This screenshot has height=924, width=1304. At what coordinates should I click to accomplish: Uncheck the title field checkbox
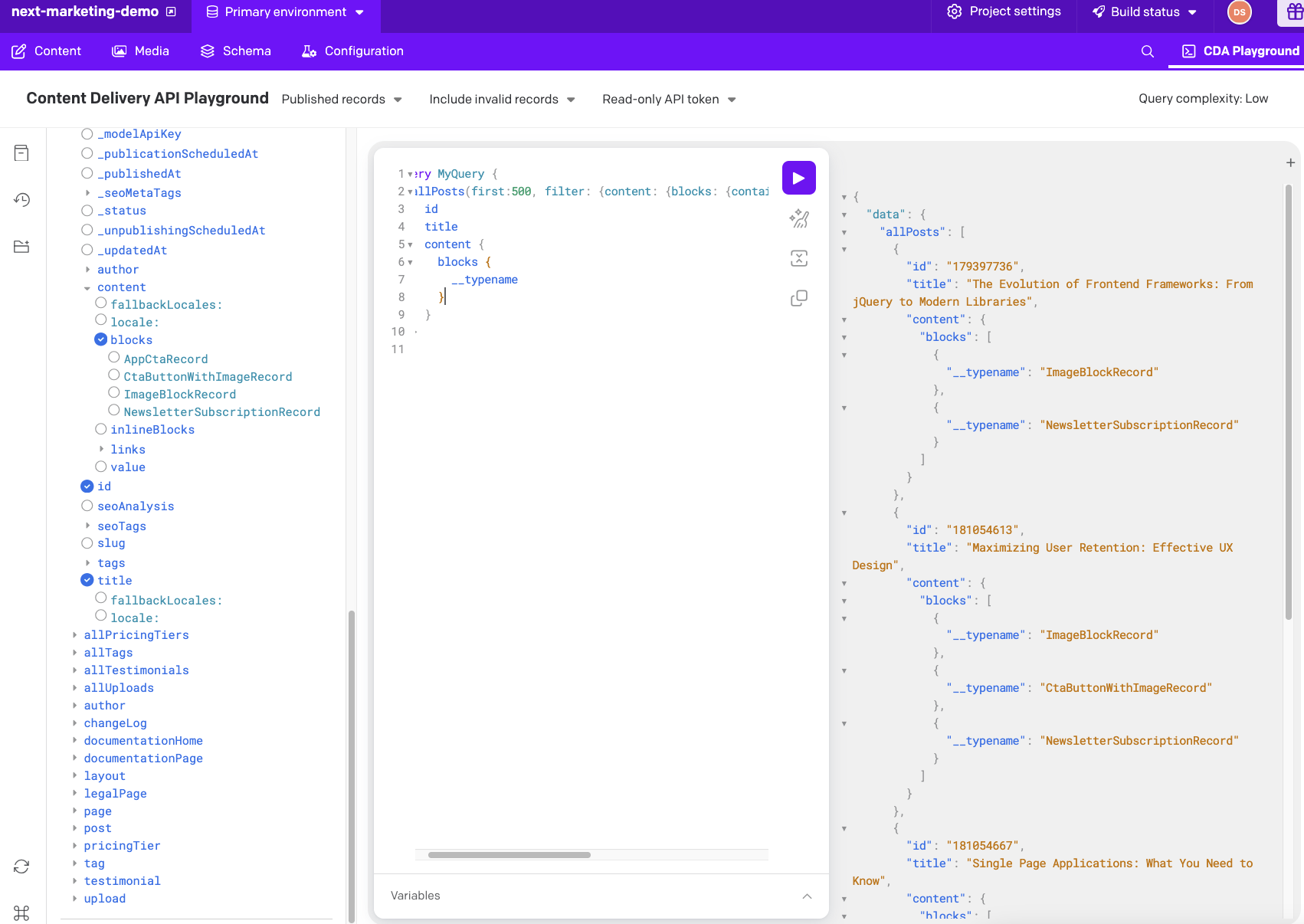[x=87, y=580]
